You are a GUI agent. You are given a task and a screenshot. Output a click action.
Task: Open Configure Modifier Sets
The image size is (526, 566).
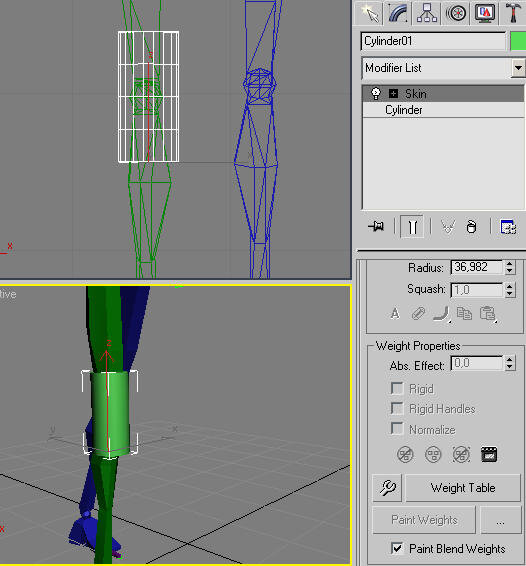508,227
